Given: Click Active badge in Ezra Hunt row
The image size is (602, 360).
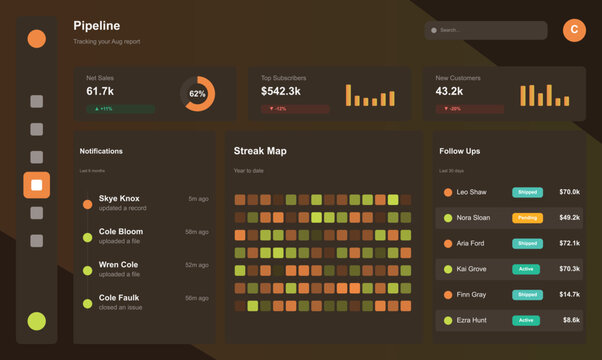Looking at the screenshot, I should tap(526, 320).
